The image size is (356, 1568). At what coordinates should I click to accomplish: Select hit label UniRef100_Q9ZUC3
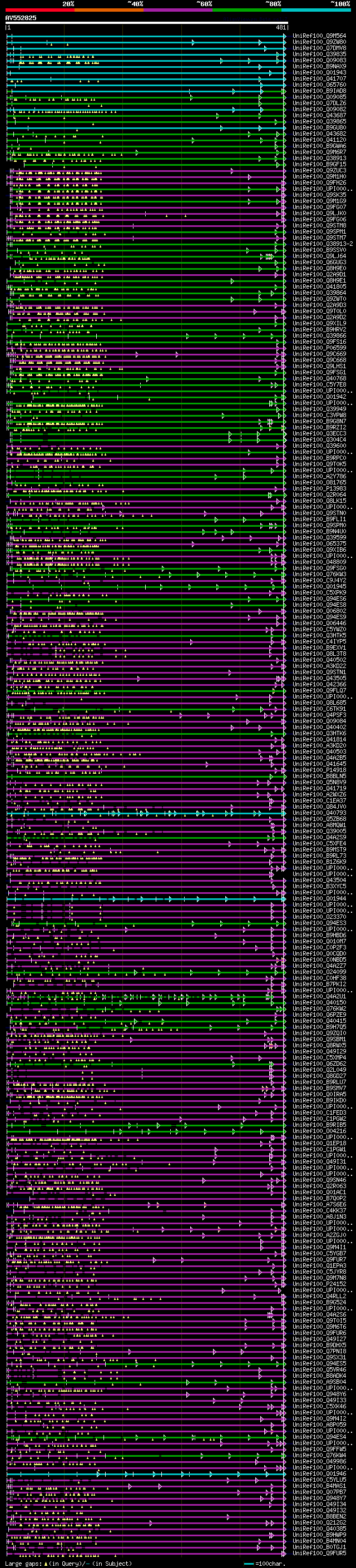click(x=319, y=170)
